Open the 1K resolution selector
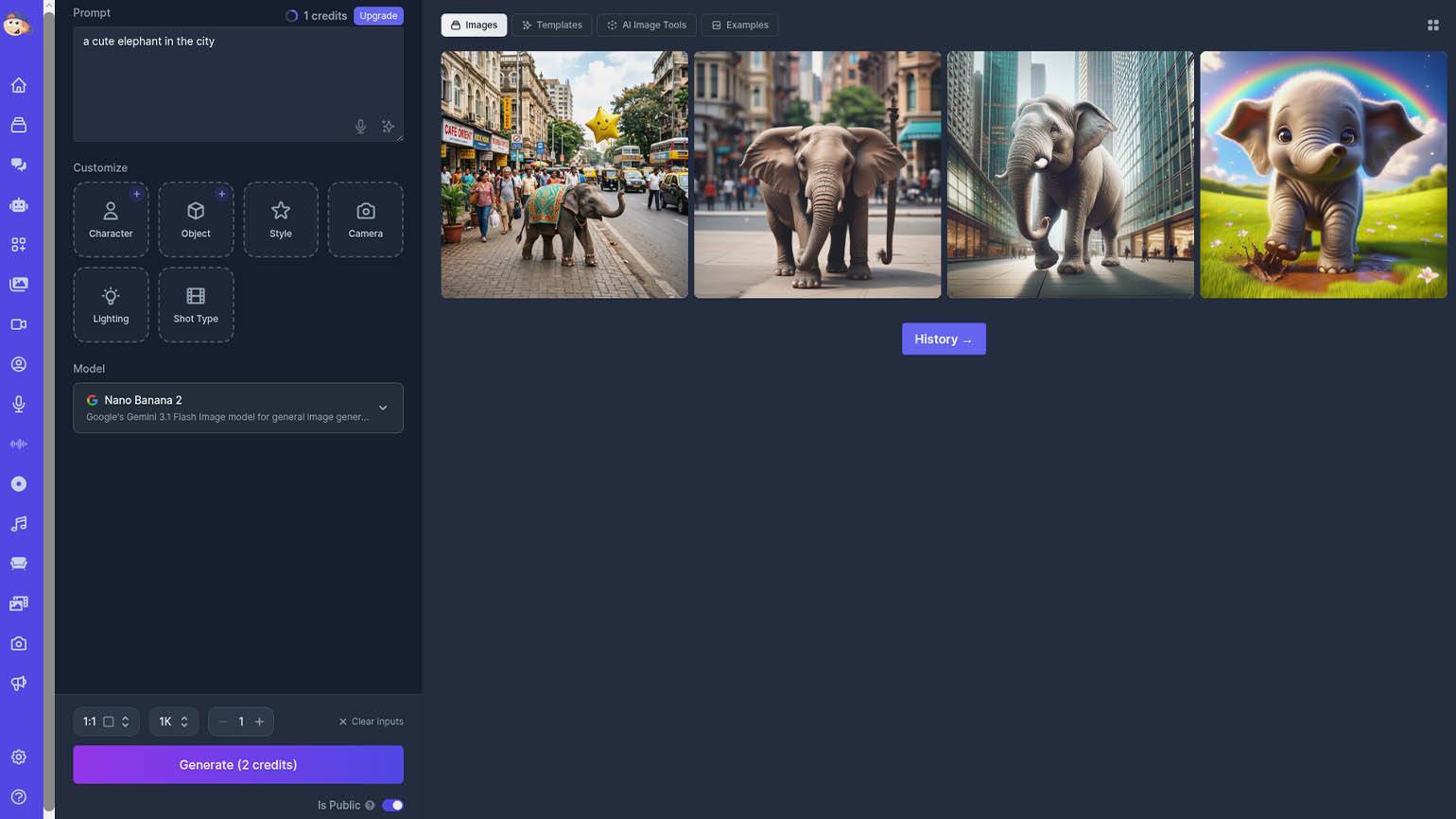Screen dimensions: 1456x819 coord(173,722)
